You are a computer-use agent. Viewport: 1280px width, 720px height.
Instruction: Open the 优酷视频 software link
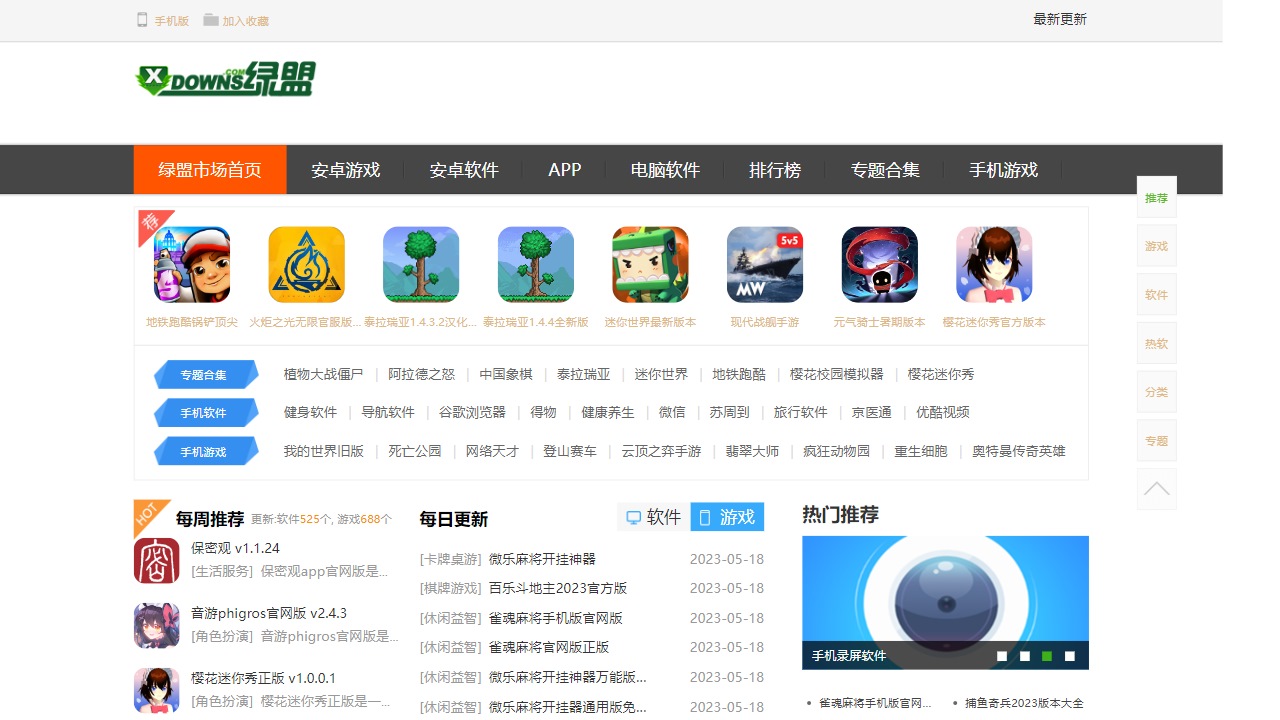point(943,412)
